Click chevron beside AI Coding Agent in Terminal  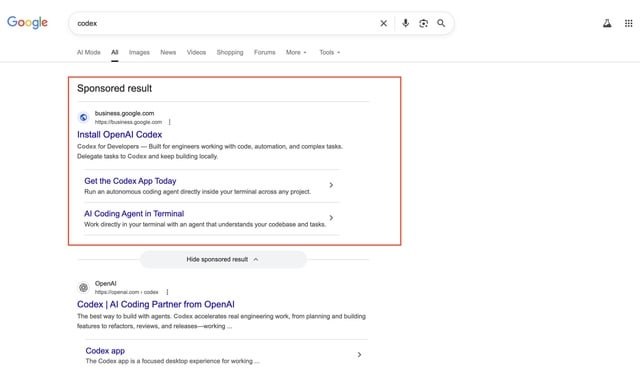click(331, 218)
